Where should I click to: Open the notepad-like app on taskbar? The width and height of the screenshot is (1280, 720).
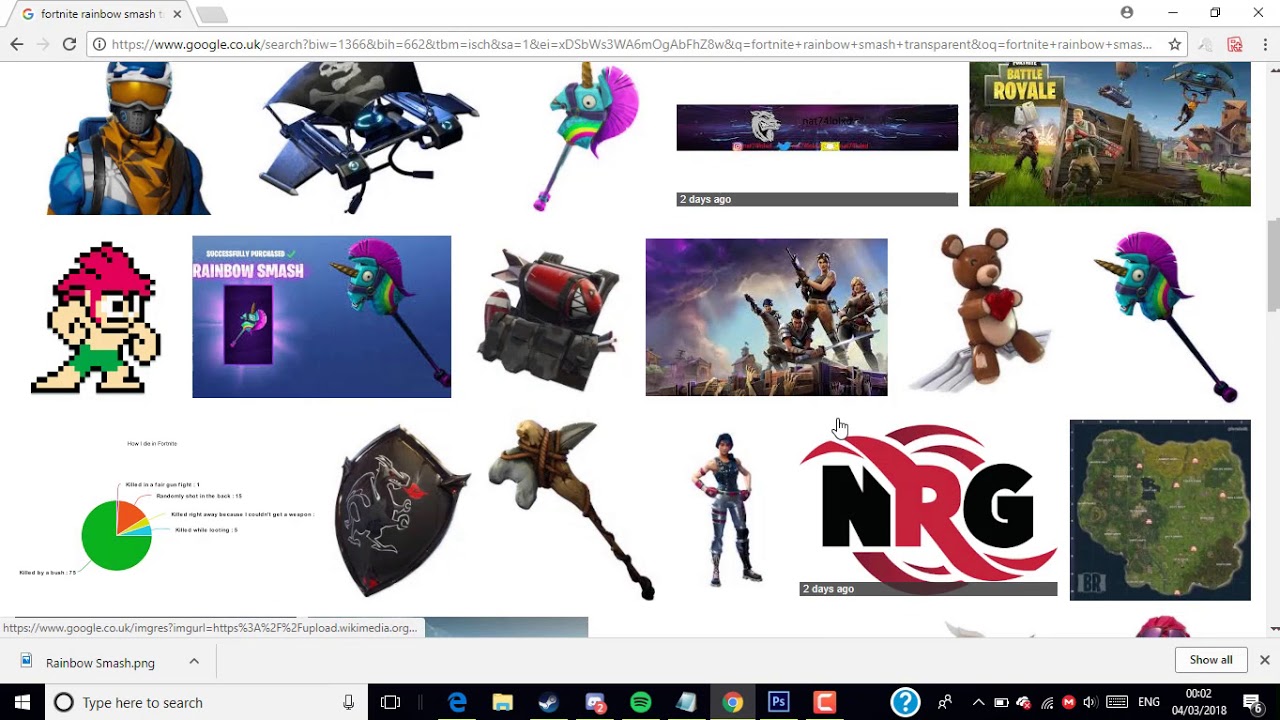click(x=686, y=702)
